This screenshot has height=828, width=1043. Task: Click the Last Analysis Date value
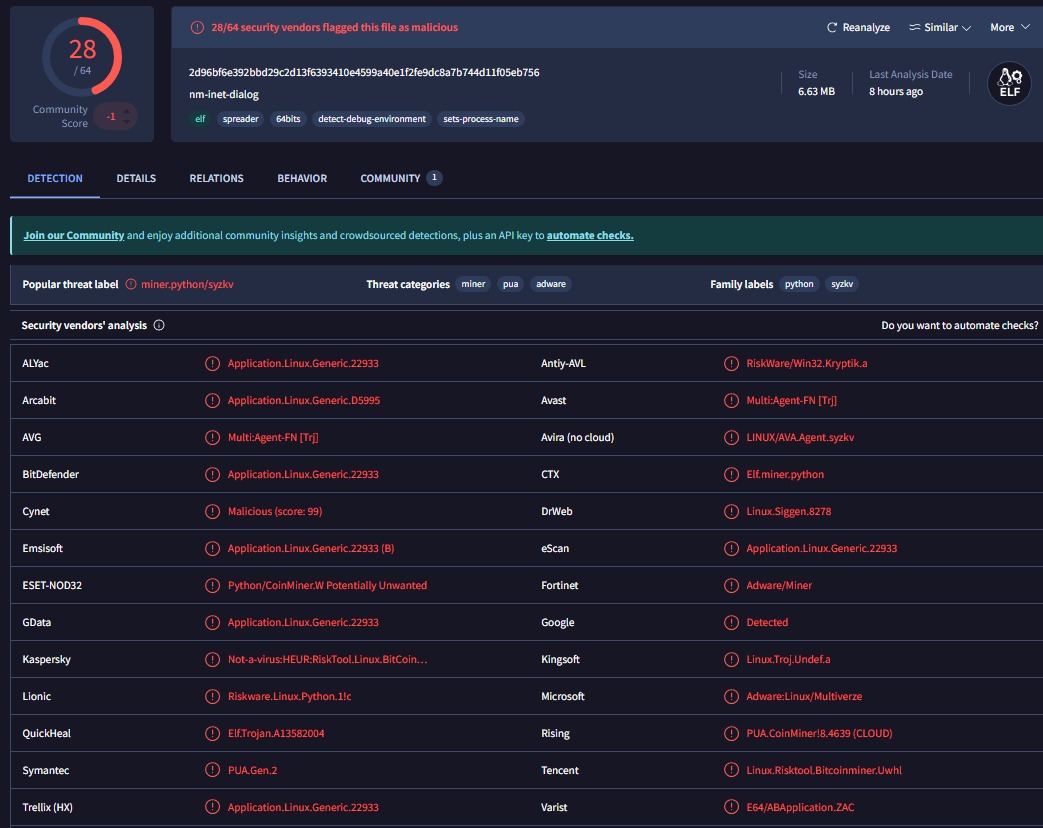pos(895,91)
